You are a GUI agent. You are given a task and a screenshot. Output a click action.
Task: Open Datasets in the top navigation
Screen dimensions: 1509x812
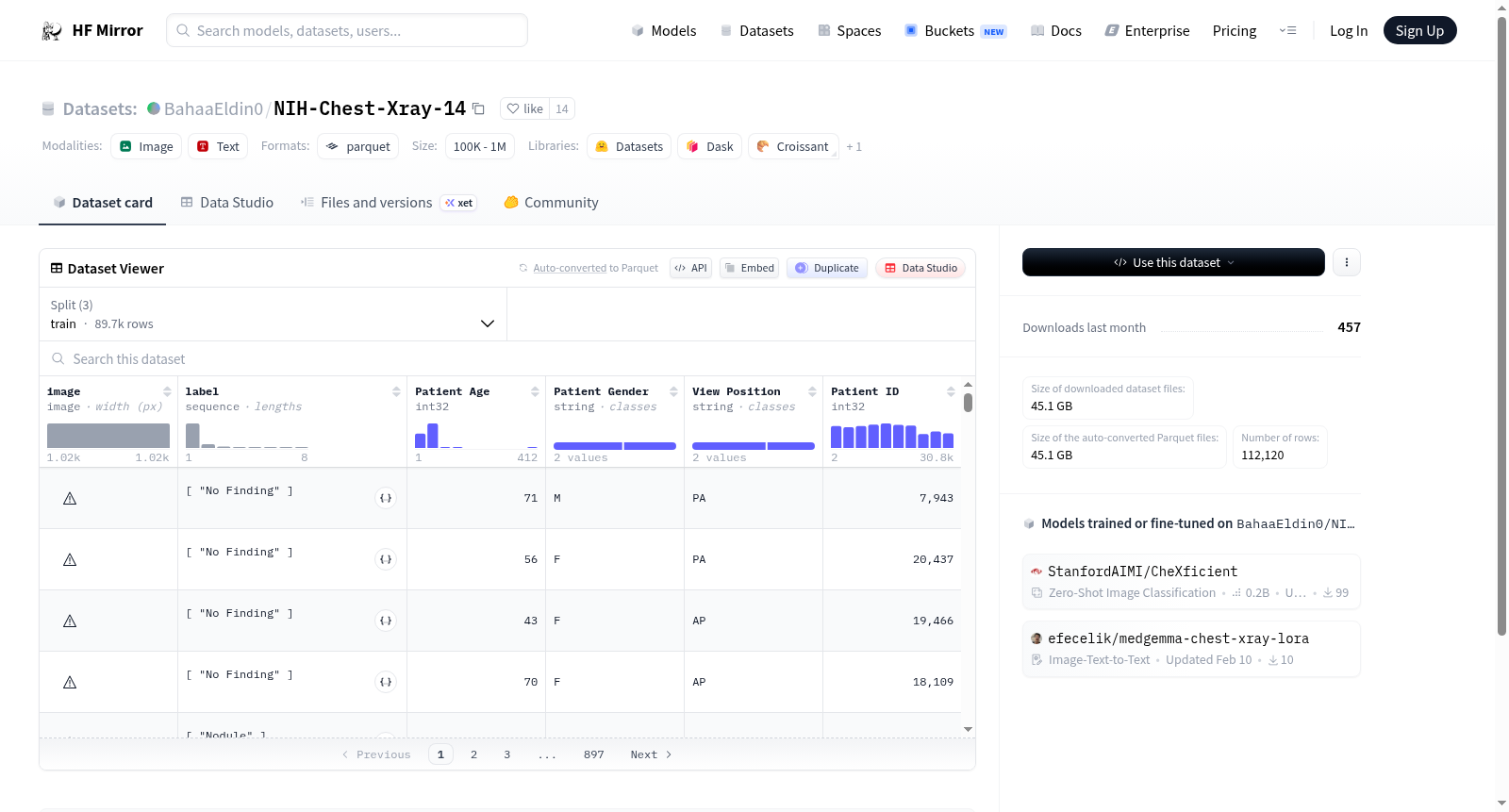pyautogui.click(x=756, y=31)
